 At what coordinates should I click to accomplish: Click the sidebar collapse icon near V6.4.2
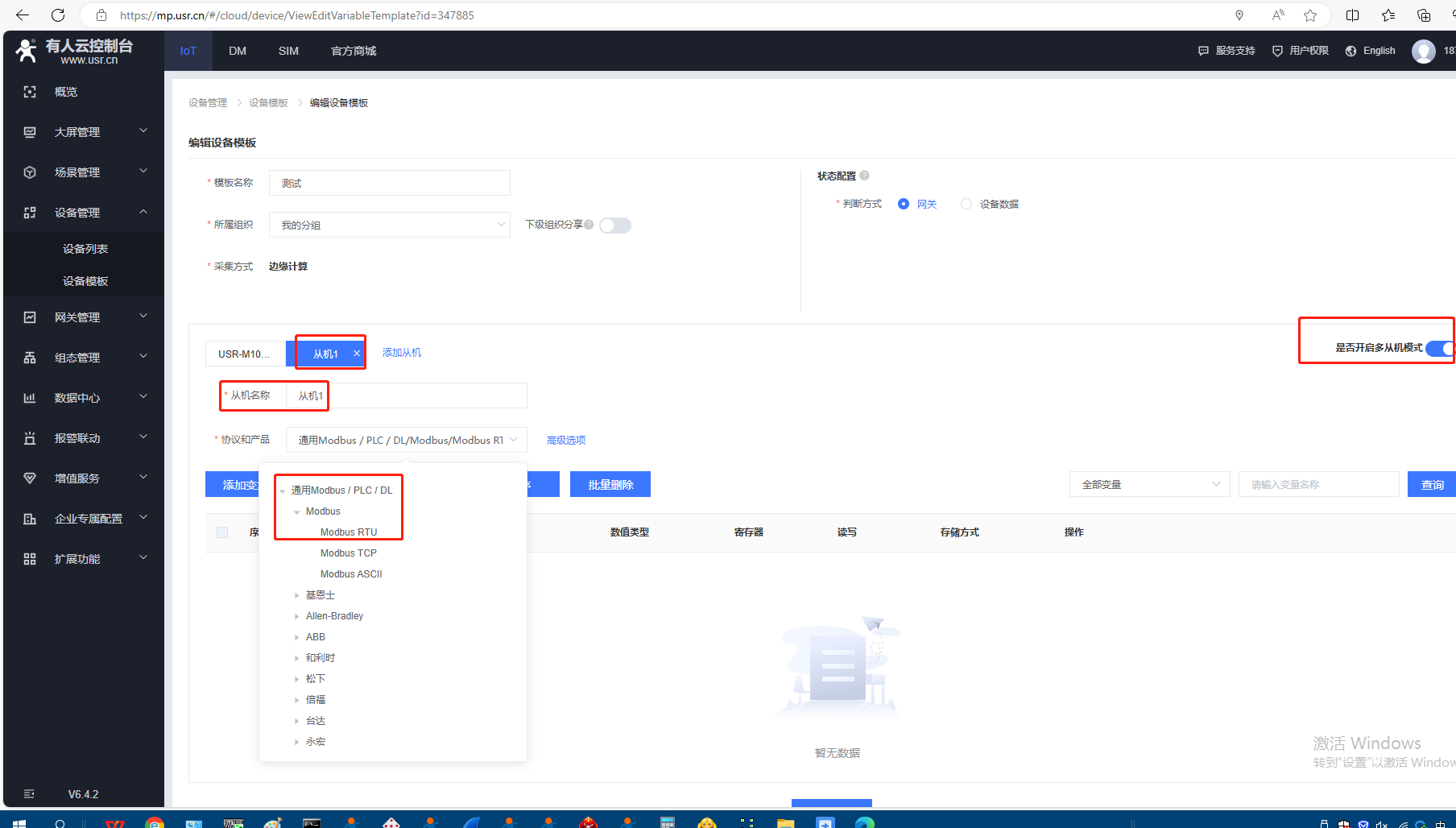pos(29,794)
